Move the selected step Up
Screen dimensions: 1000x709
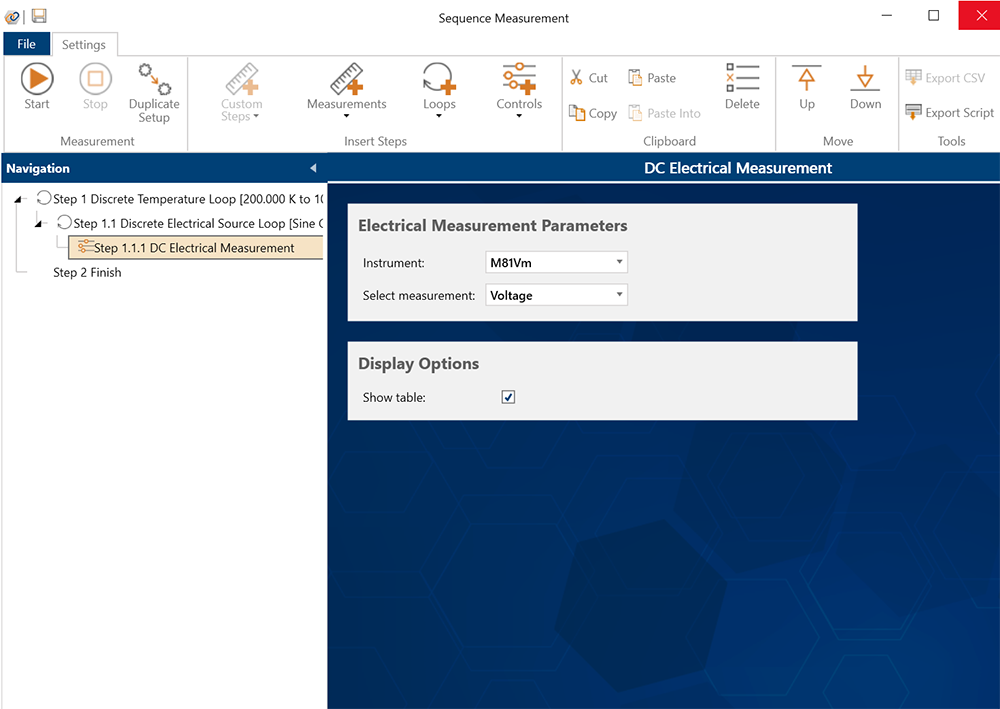point(807,86)
